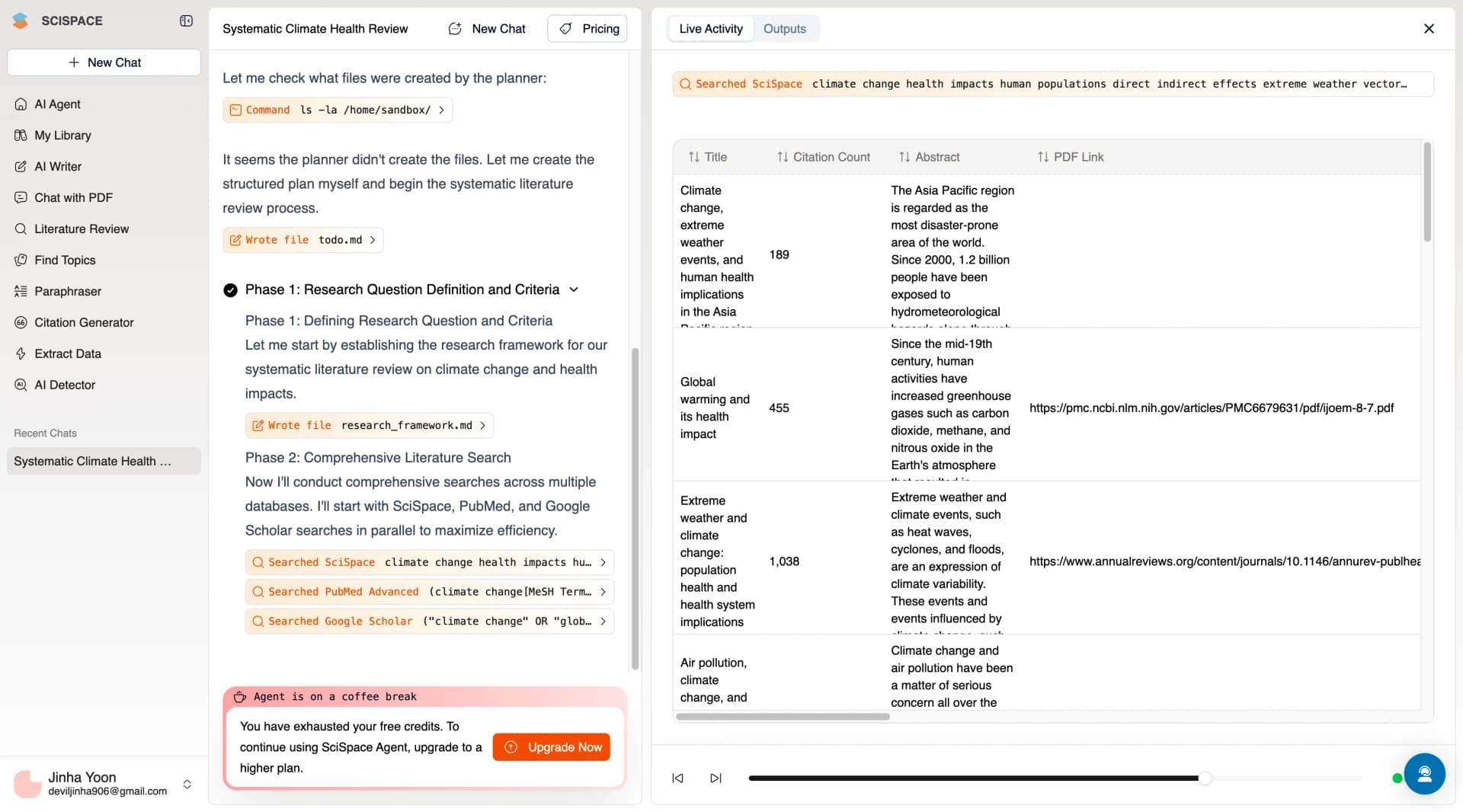Expand the Searched SciSpace query entry
This screenshot has height=812, width=1463.
[x=430, y=562]
